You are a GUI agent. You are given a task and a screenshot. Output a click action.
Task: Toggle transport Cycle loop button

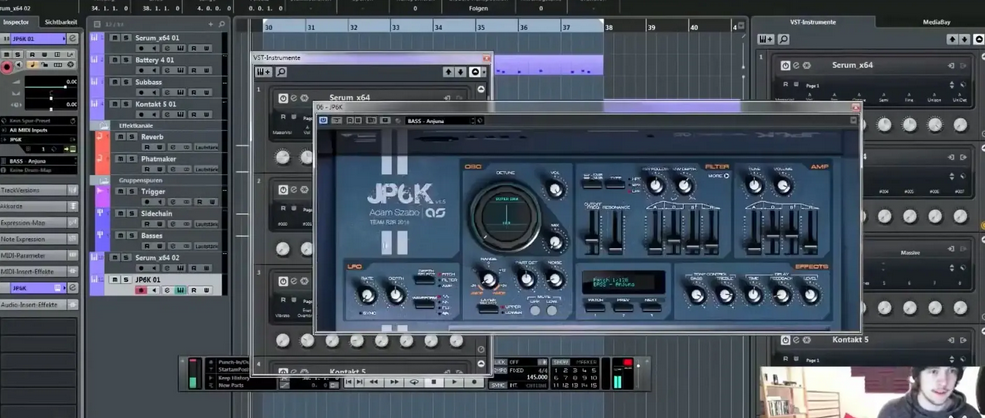[x=414, y=382]
